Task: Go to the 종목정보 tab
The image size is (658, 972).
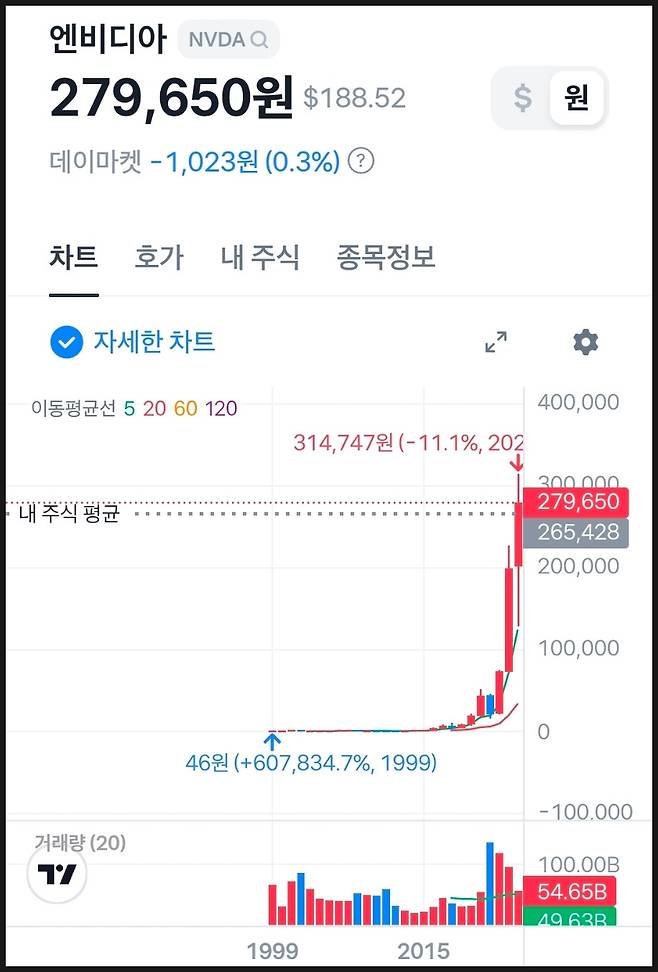Action: click(x=386, y=258)
